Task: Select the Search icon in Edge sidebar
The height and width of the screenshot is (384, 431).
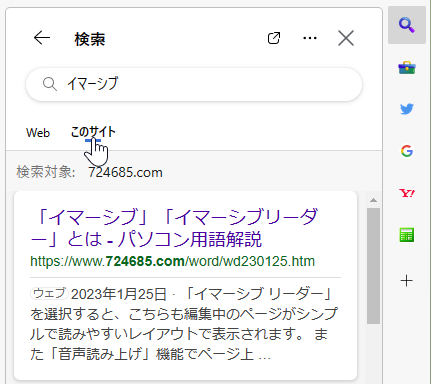Action: (407, 25)
